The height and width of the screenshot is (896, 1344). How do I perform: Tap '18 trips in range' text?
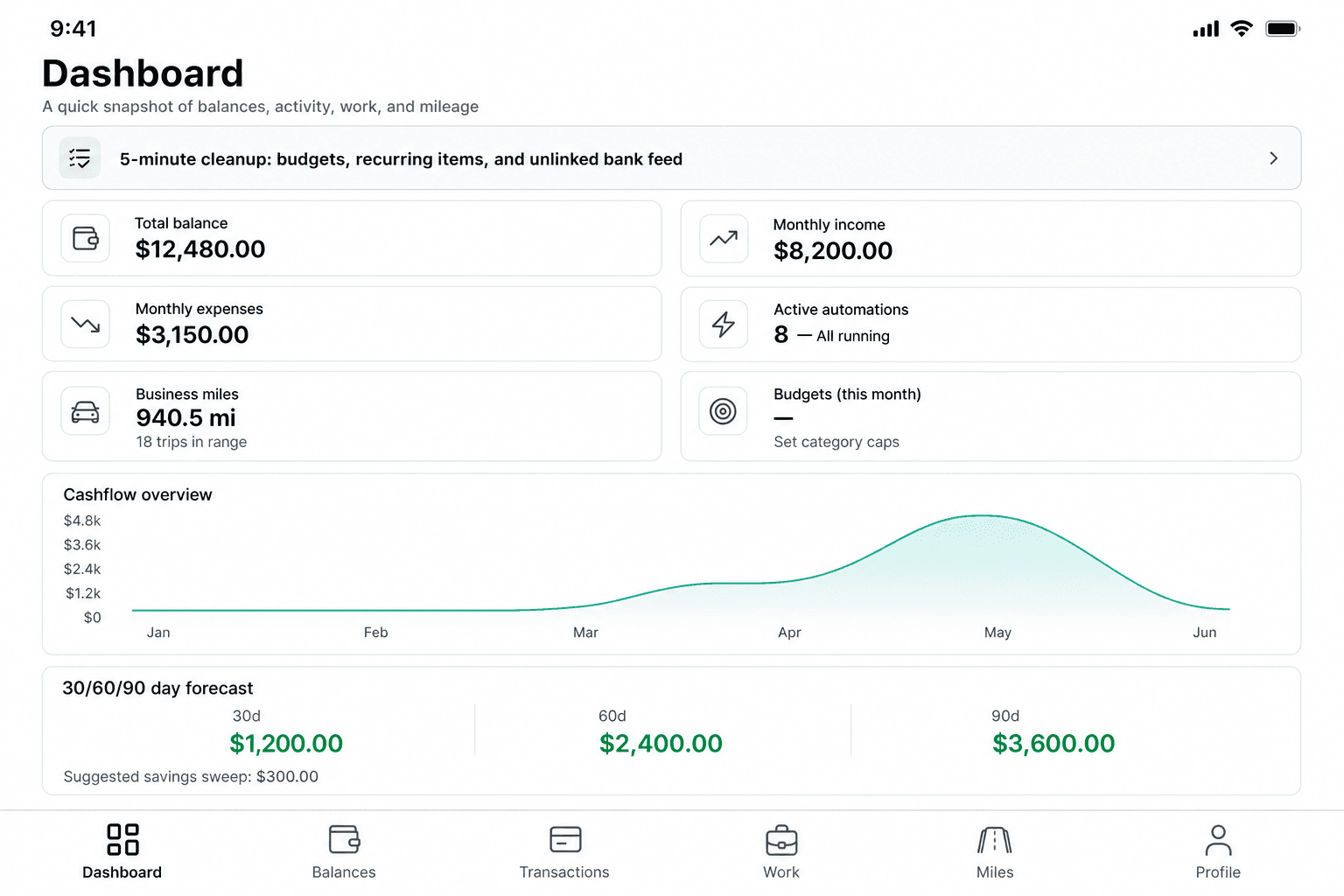click(192, 442)
